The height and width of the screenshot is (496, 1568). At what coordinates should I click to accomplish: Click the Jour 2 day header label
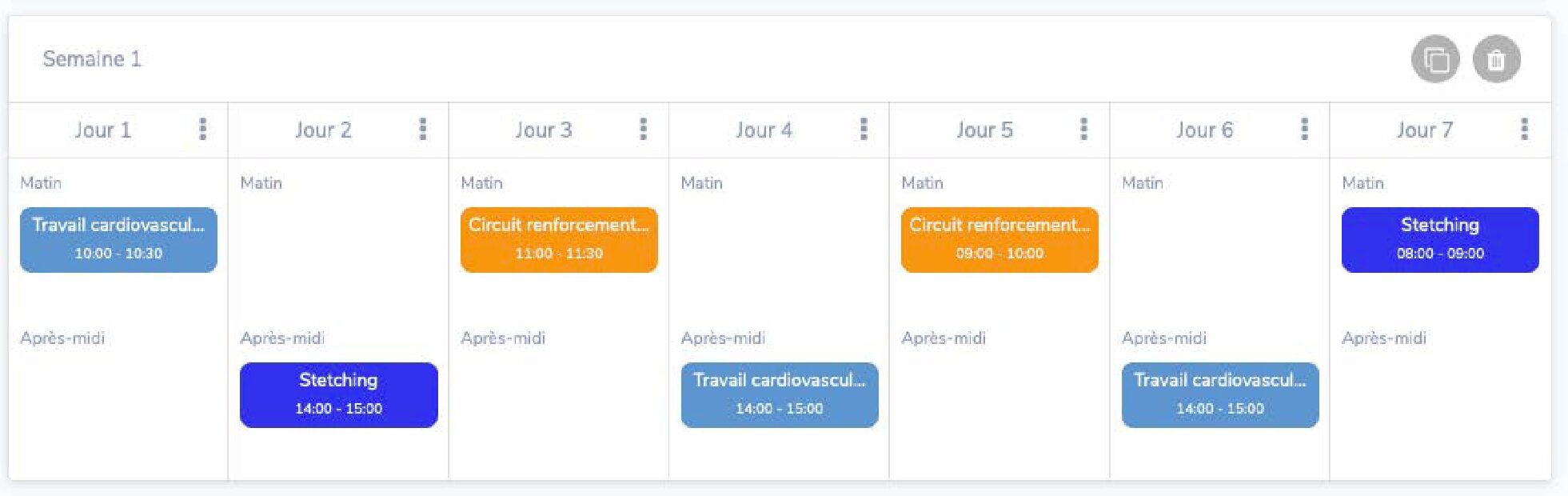(323, 130)
